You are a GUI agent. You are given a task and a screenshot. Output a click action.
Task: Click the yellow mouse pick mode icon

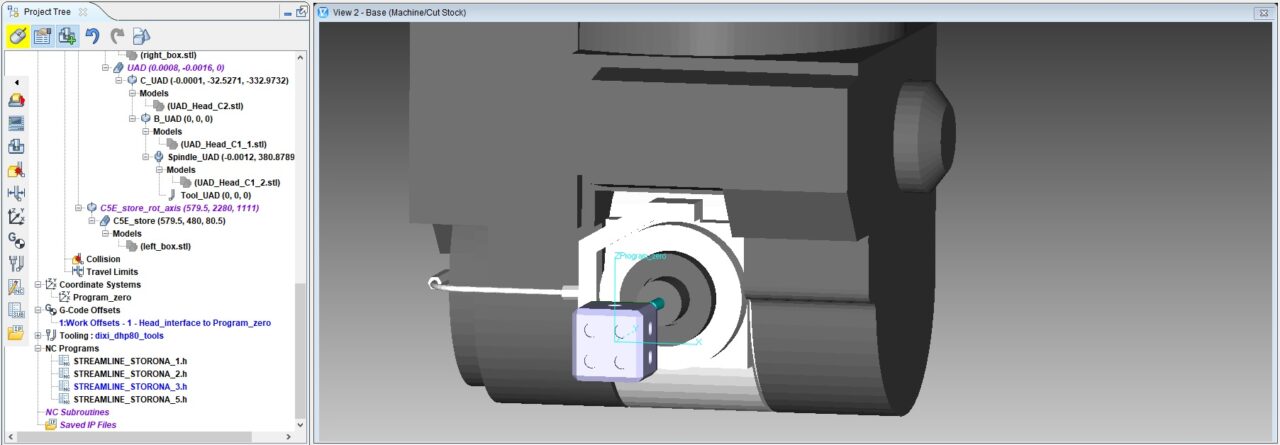coord(17,37)
